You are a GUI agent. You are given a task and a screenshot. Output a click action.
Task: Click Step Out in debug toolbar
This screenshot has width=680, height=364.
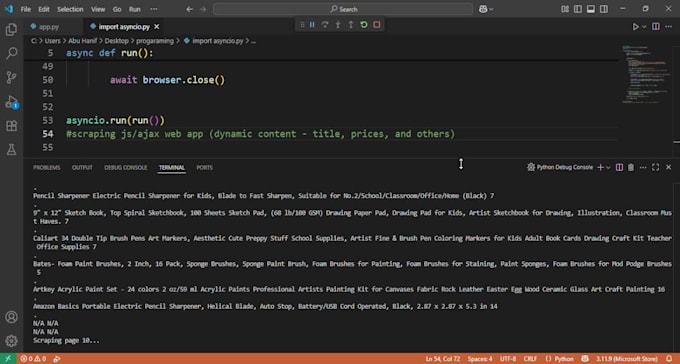(x=351, y=25)
